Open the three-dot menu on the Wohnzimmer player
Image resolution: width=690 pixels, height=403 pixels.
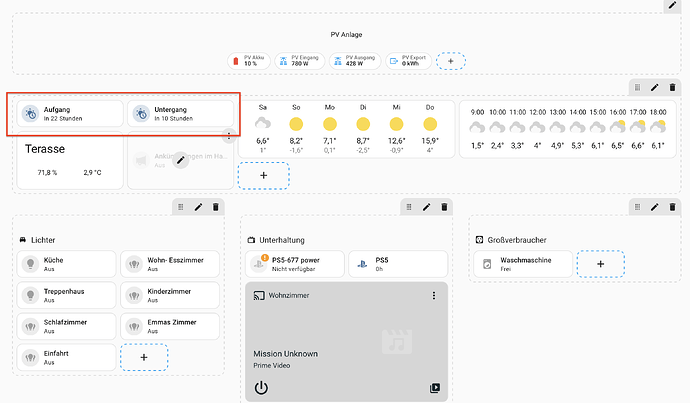[433, 296]
